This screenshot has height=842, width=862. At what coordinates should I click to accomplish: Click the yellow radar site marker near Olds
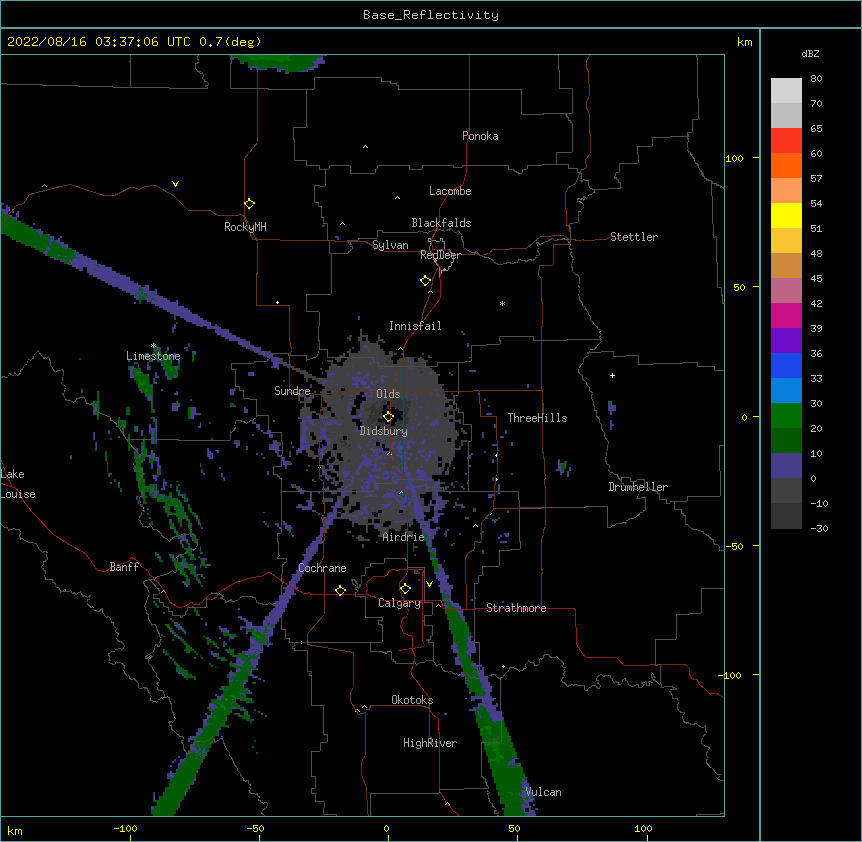point(388,417)
